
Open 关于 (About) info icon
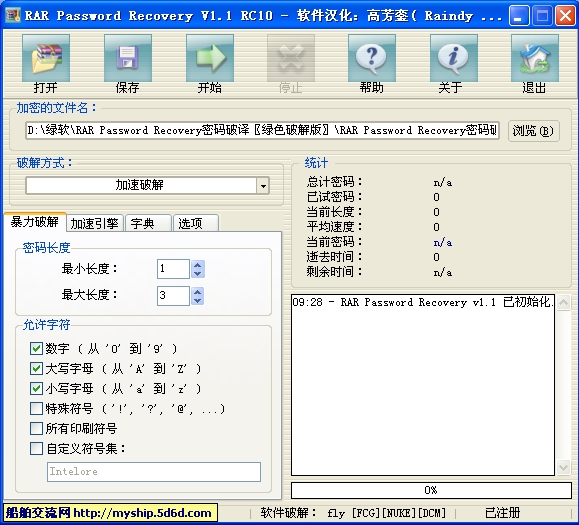click(454, 58)
